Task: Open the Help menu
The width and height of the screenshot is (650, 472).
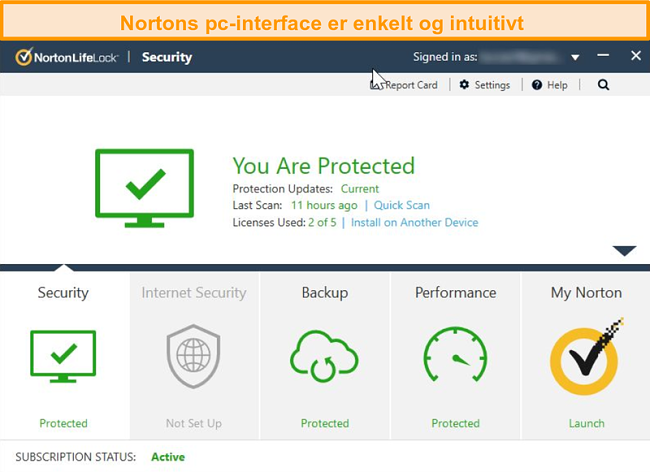Action: (x=550, y=85)
